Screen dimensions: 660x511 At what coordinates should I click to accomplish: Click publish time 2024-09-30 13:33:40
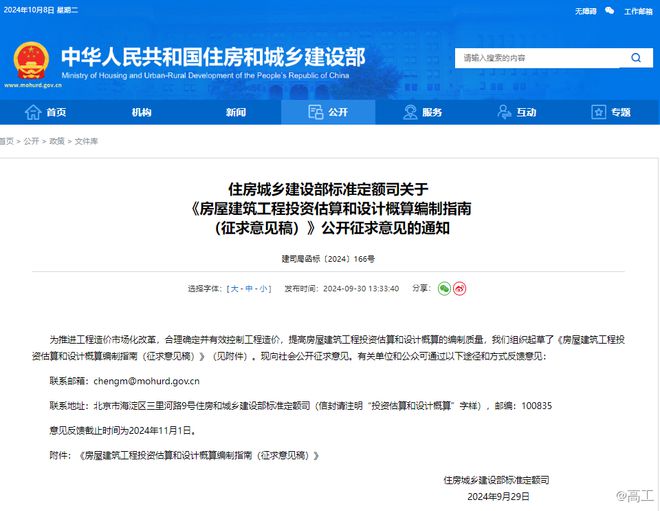click(361, 288)
